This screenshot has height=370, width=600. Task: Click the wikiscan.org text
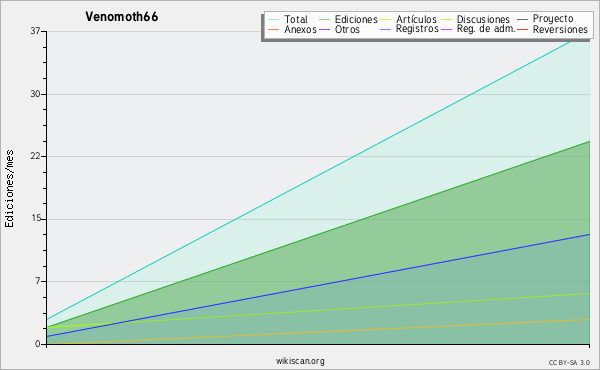300,361
